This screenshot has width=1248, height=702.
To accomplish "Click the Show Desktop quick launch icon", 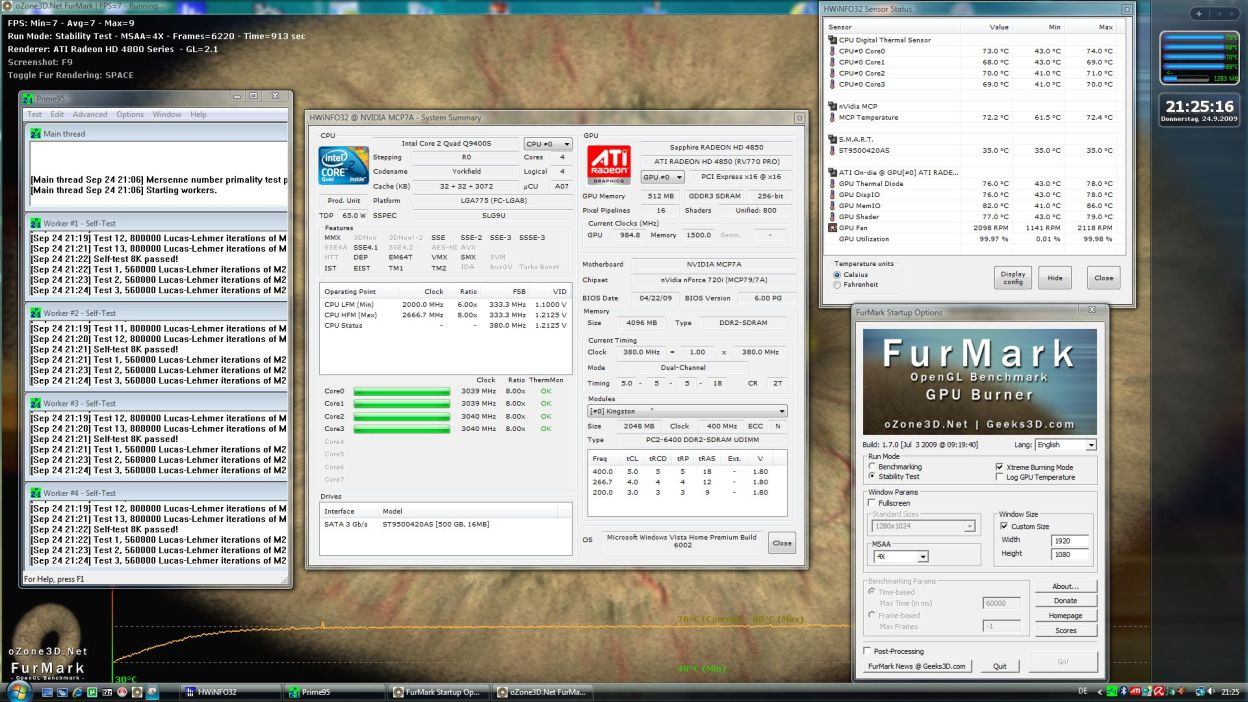I will click(47, 692).
